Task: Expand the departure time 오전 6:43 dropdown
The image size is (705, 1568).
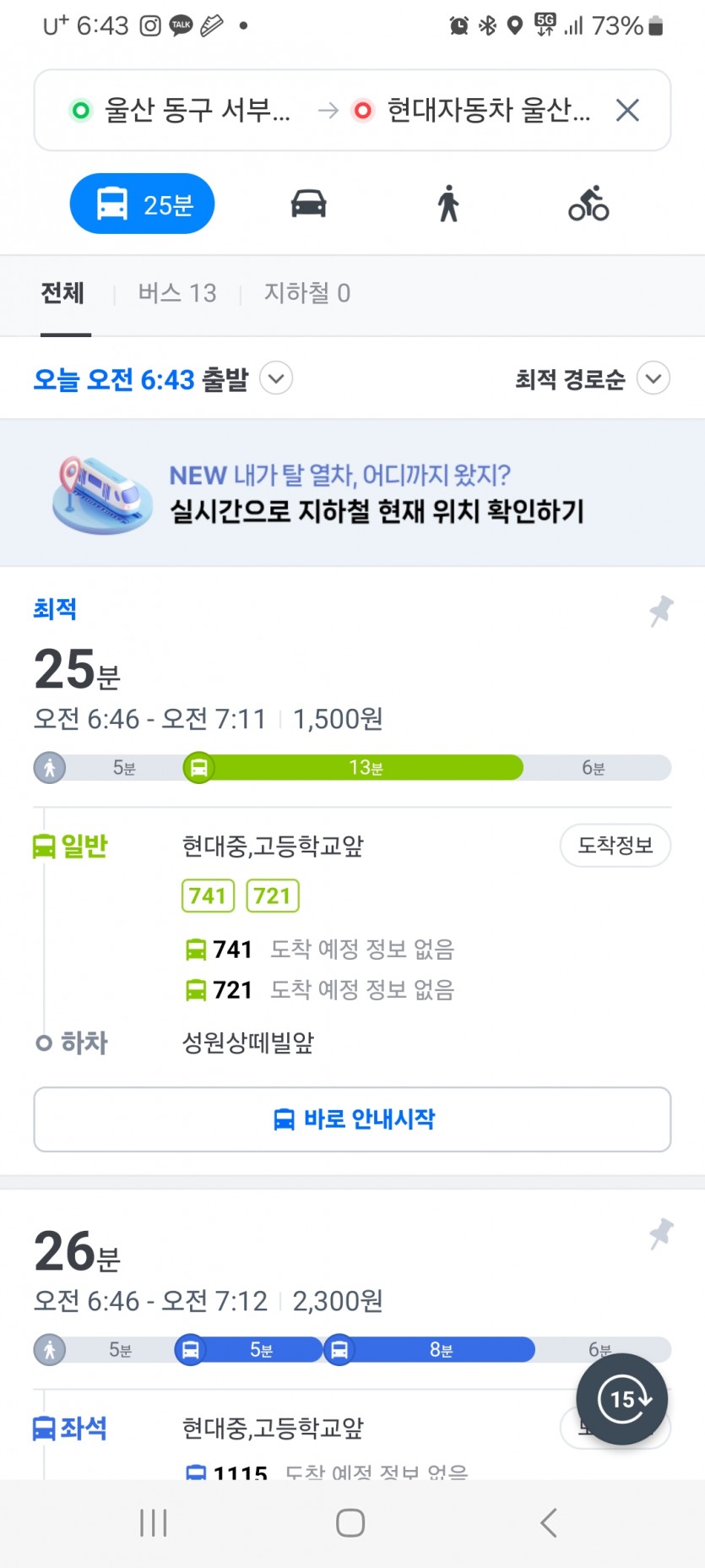Action: point(276,378)
